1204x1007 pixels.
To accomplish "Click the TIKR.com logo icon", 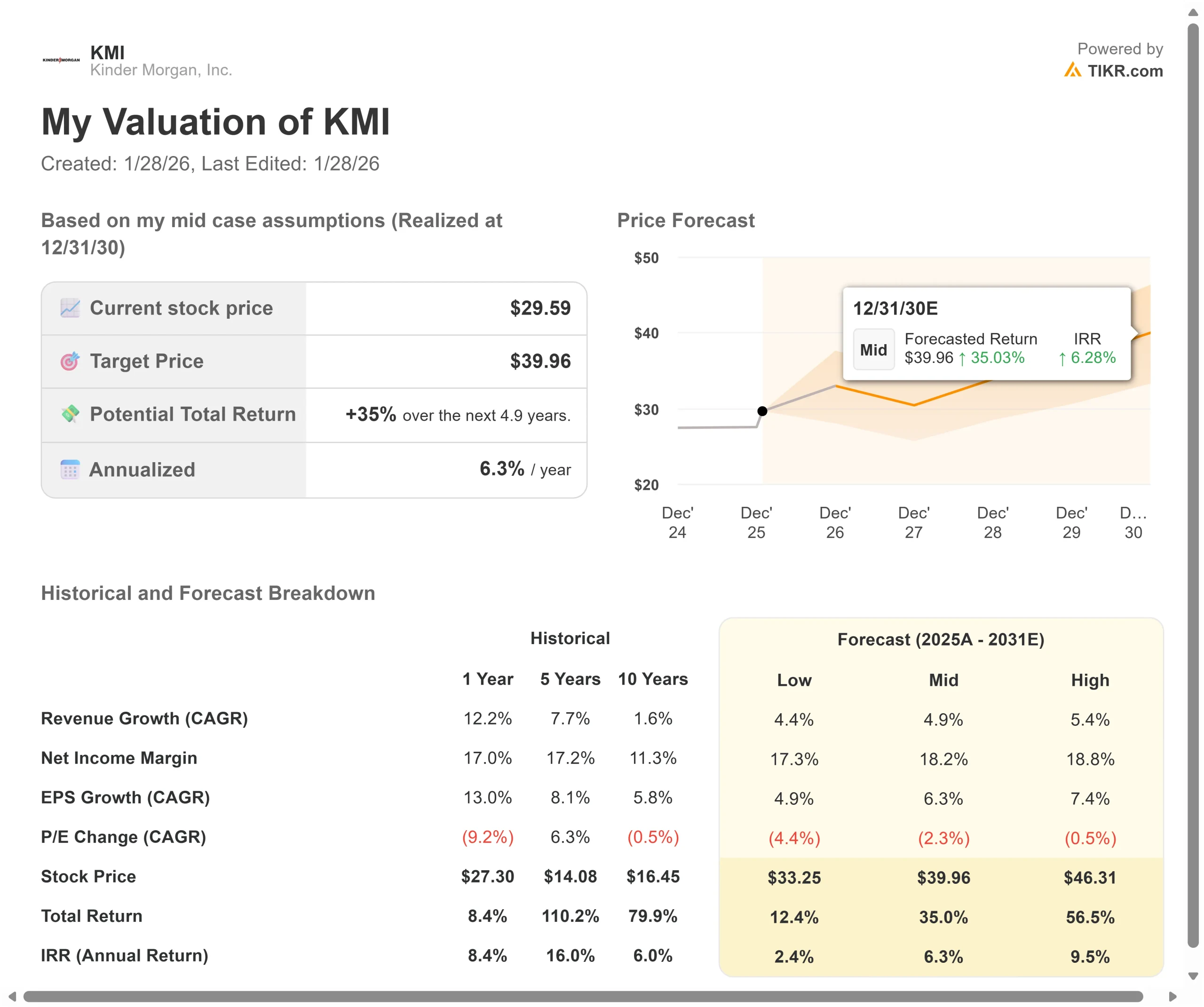I will [x=1072, y=70].
